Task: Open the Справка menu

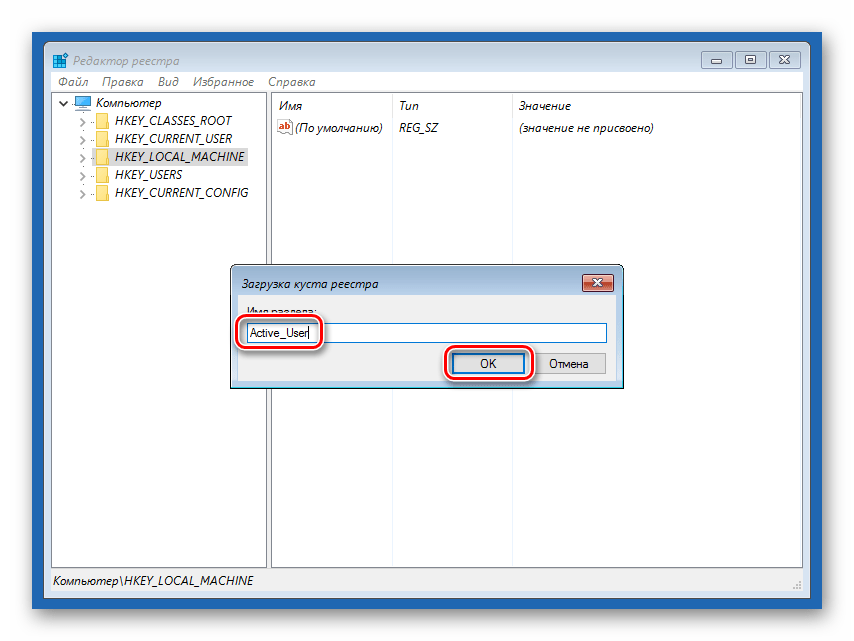Action: tap(291, 82)
